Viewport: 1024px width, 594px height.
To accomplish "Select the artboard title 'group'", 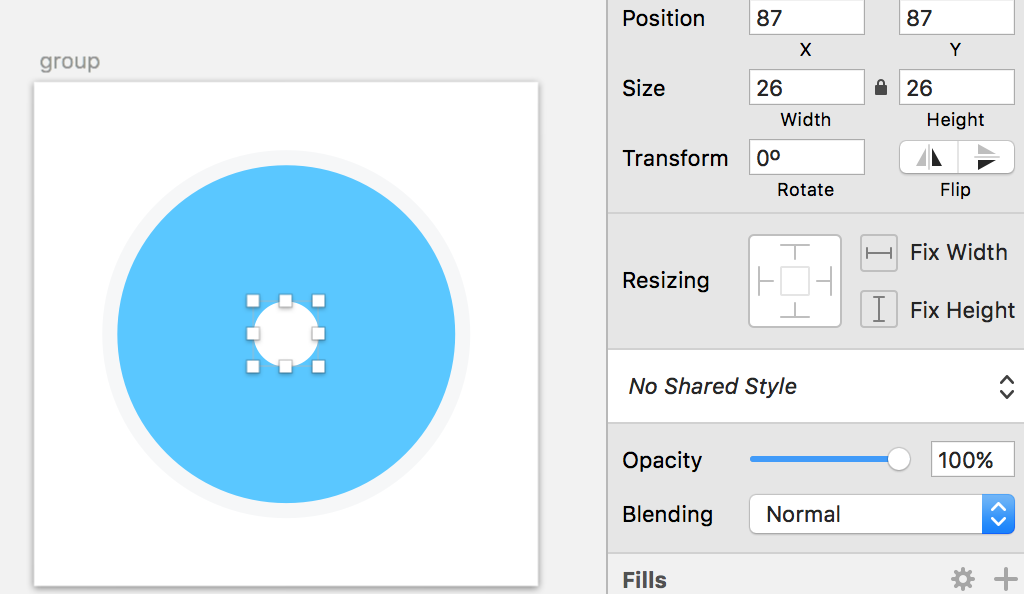I will (69, 62).
